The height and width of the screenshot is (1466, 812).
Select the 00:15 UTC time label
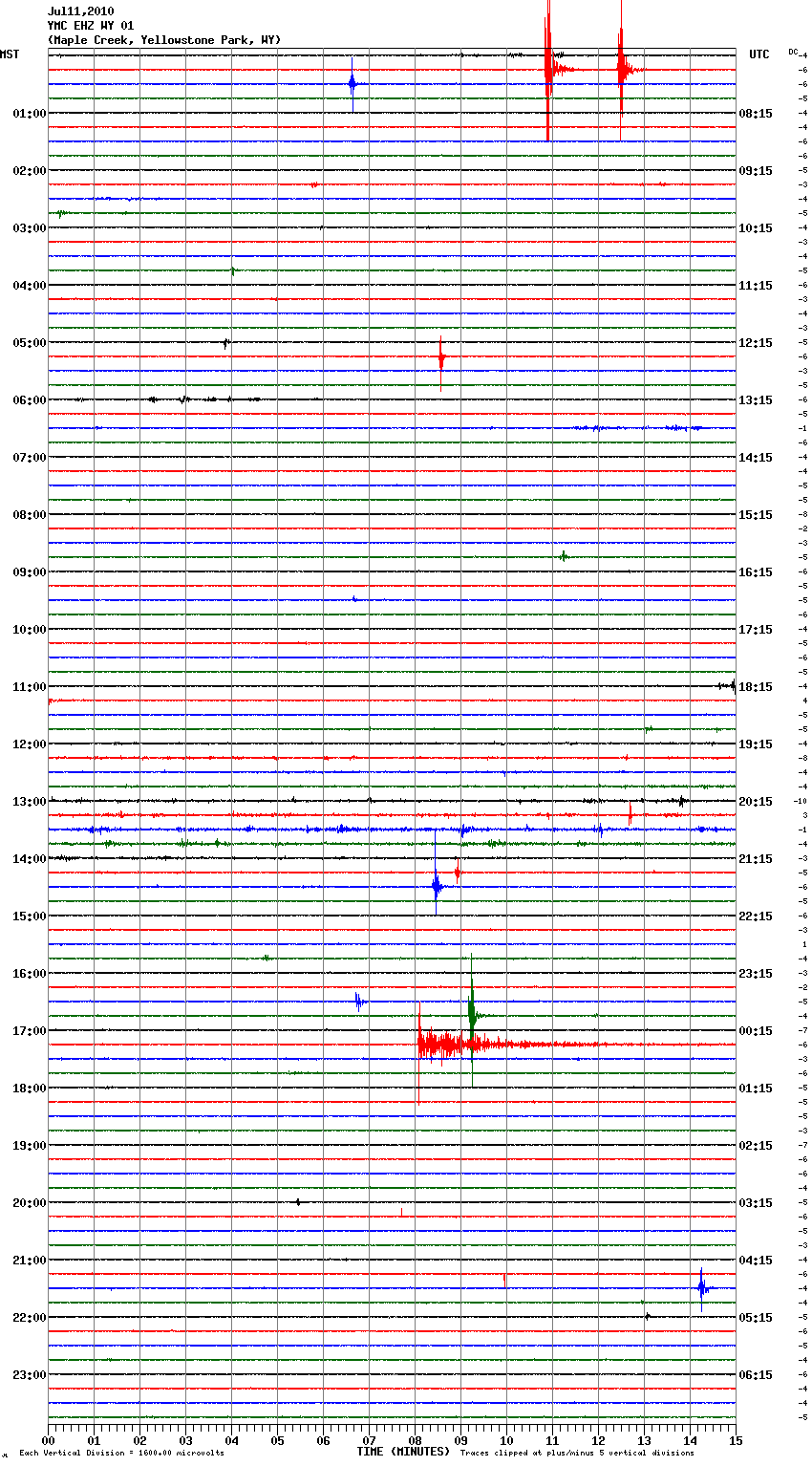click(756, 1030)
